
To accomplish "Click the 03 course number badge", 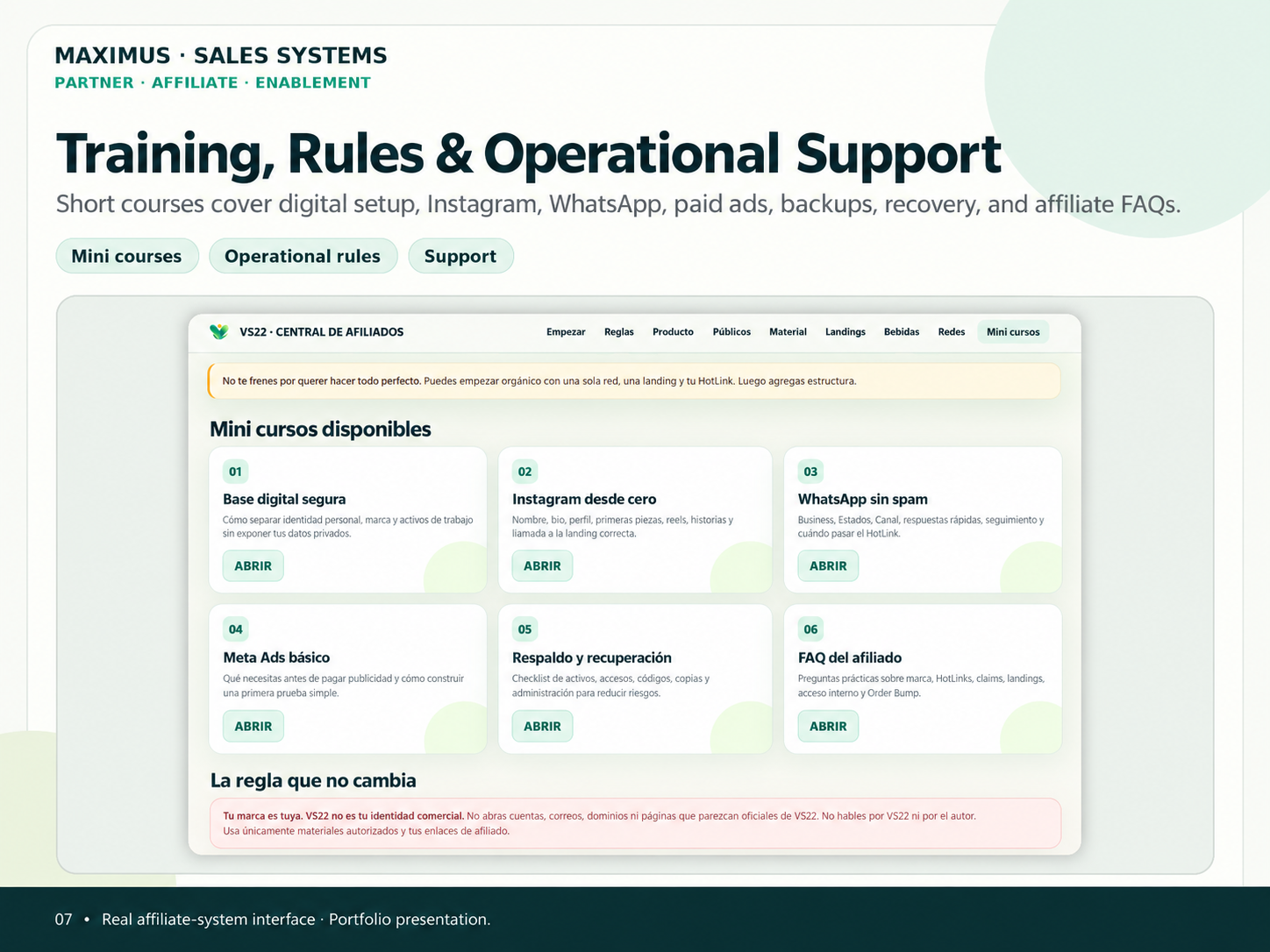I will click(810, 472).
